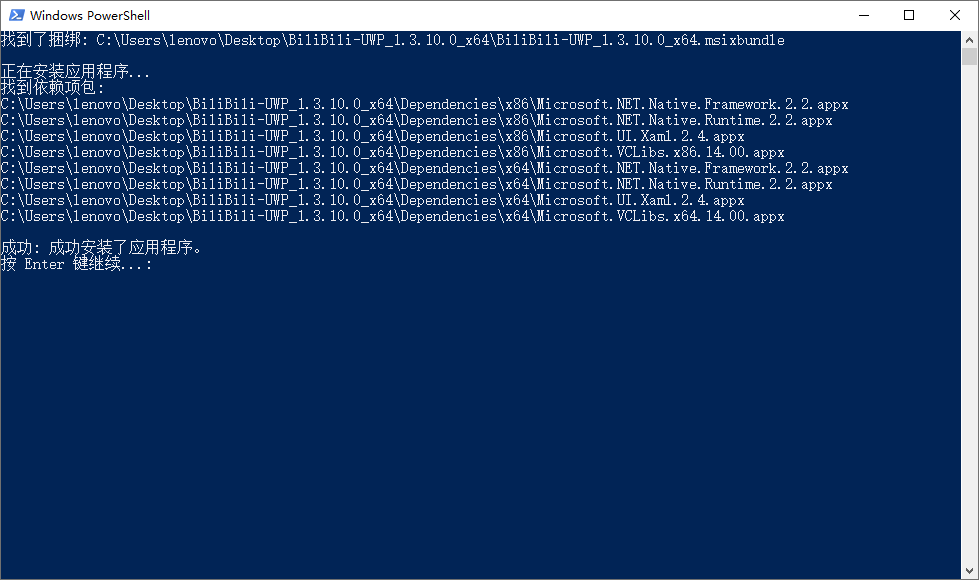Screen dimensions: 979x580
Task: Click the "成功安装了应用程序" success message
Action: tap(101, 248)
